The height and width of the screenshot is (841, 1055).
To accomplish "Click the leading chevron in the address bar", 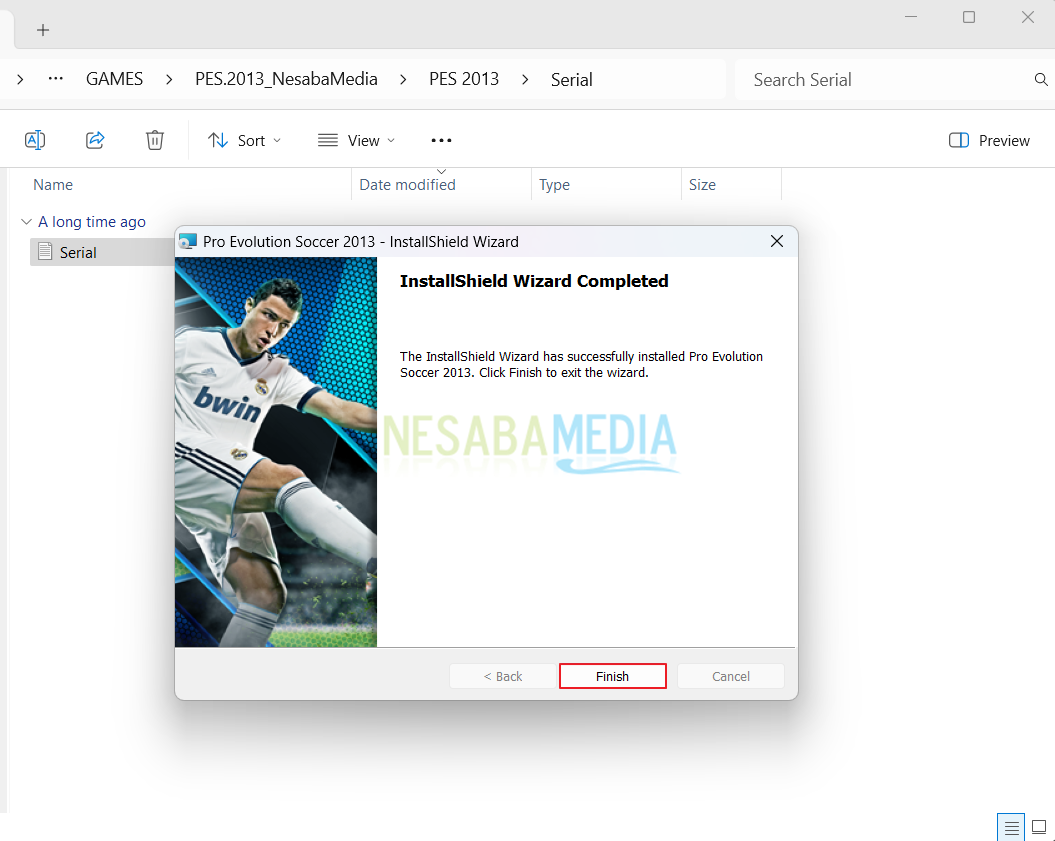I will [x=20, y=79].
